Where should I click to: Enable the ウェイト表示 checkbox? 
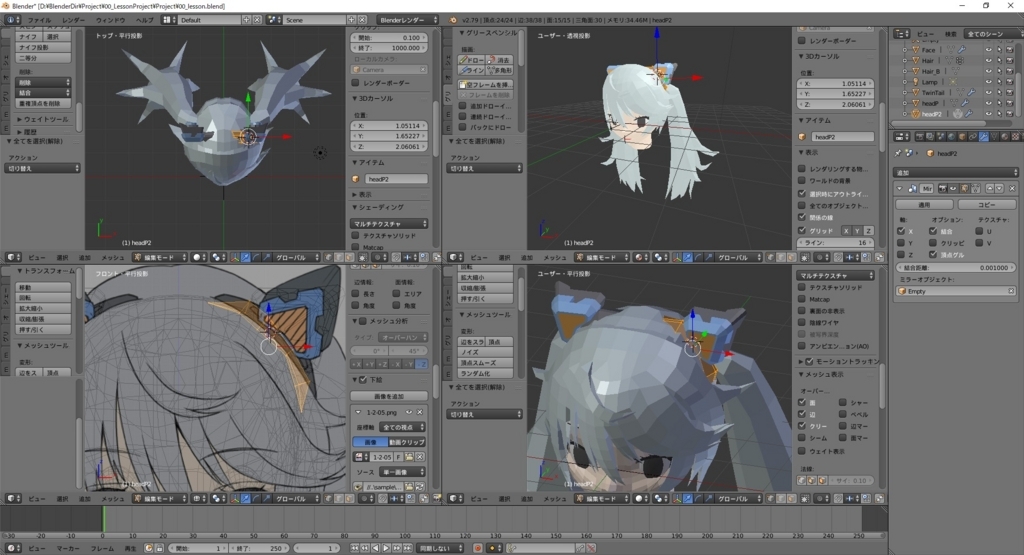coord(802,451)
